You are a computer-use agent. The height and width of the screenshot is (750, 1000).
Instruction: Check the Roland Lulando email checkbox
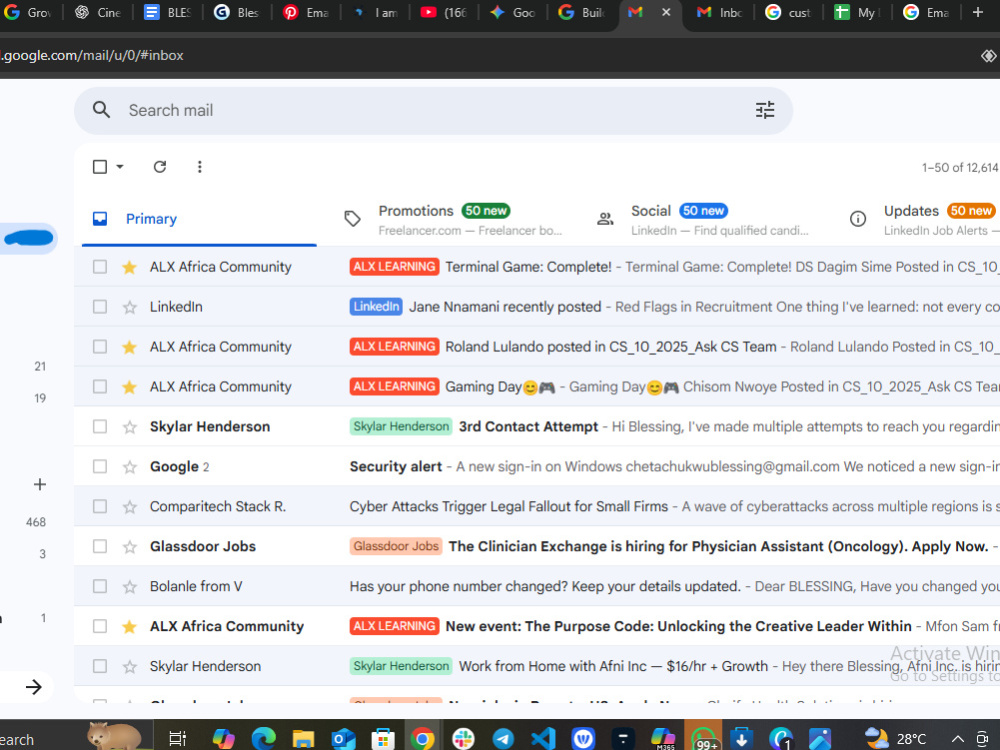(99, 346)
